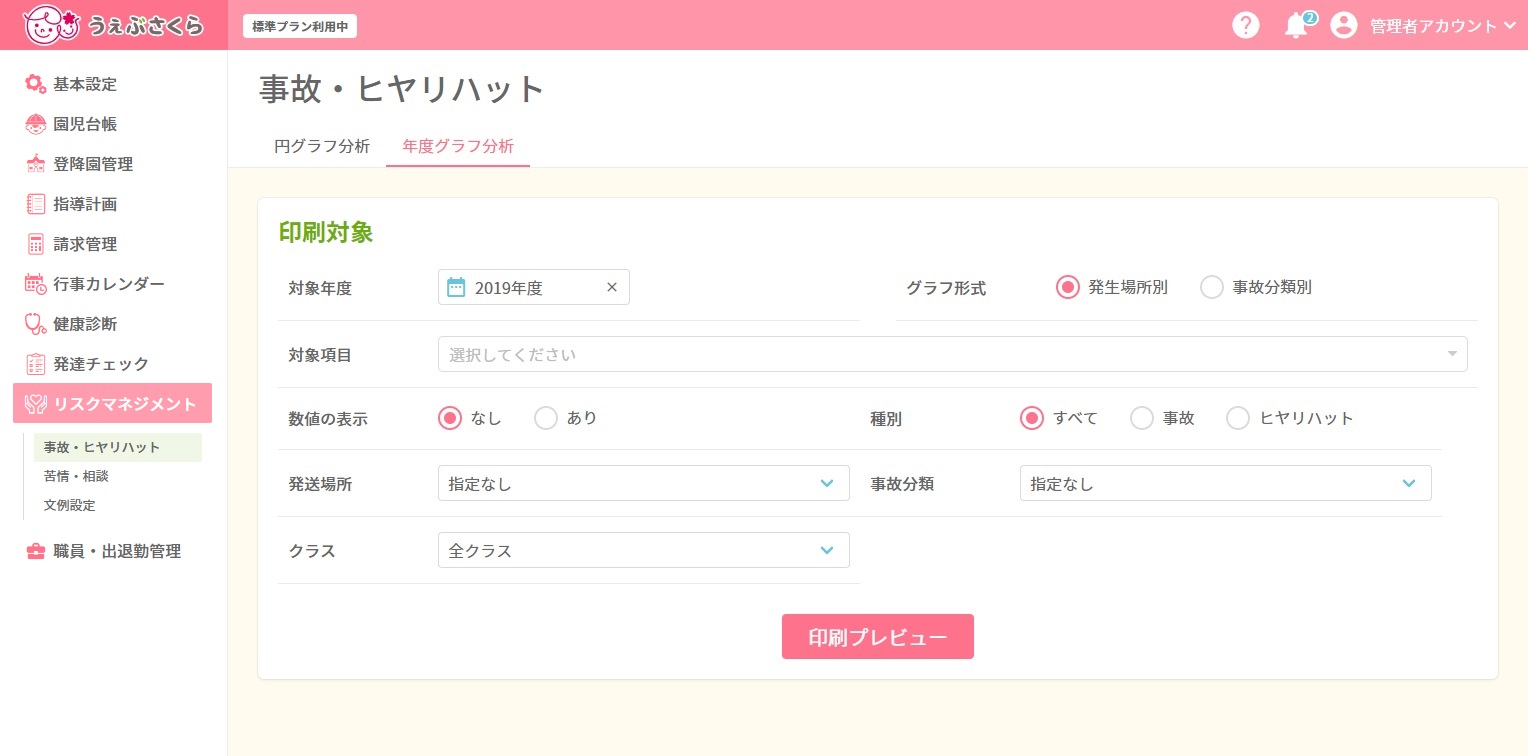Open 登降園管理 in the sidebar

point(93,164)
